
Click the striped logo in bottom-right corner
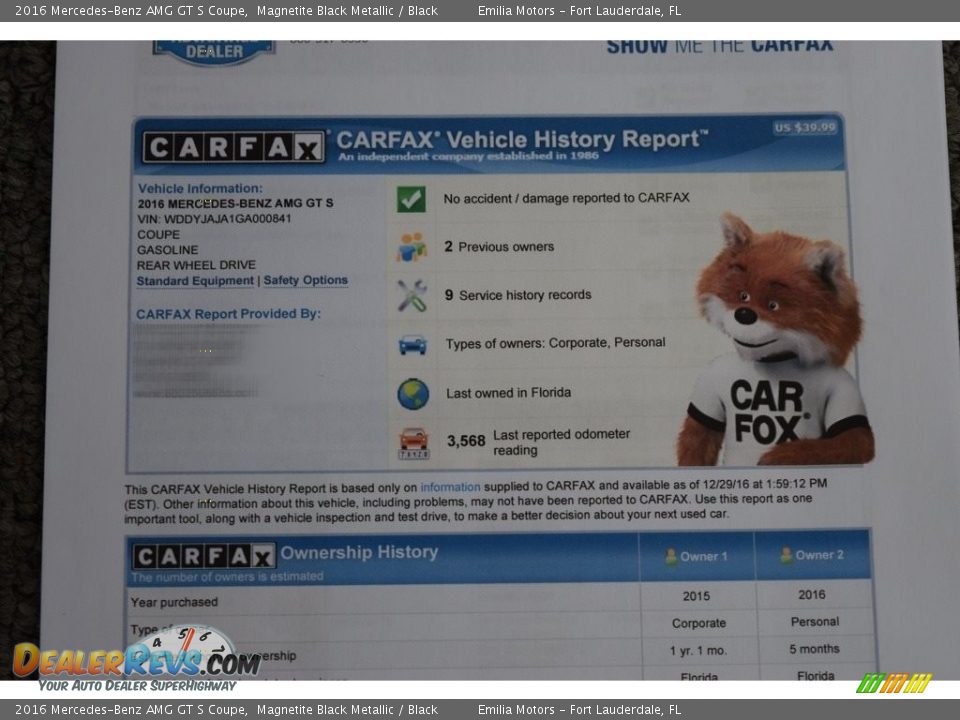894,683
